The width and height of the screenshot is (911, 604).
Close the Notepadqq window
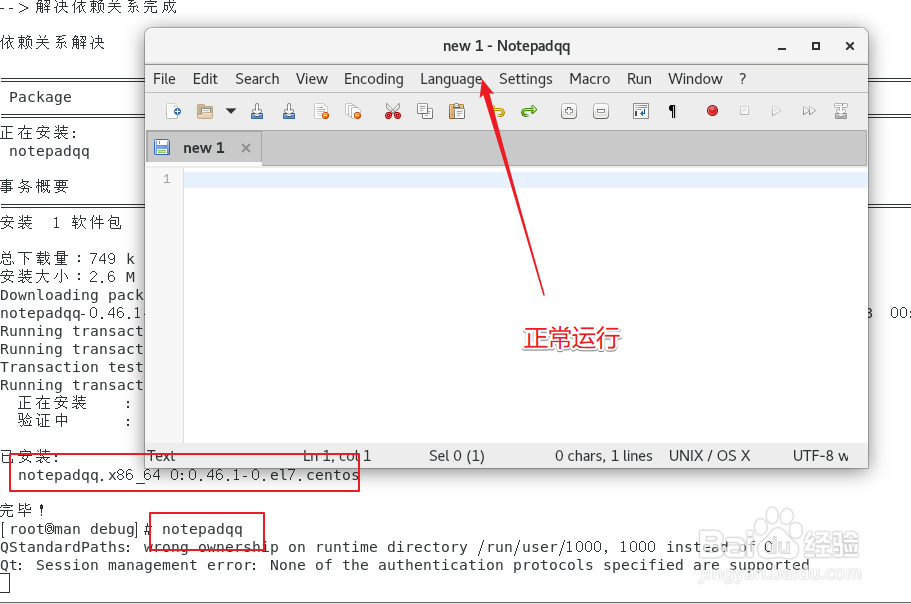pyautogui.click(x=849, y=46)
